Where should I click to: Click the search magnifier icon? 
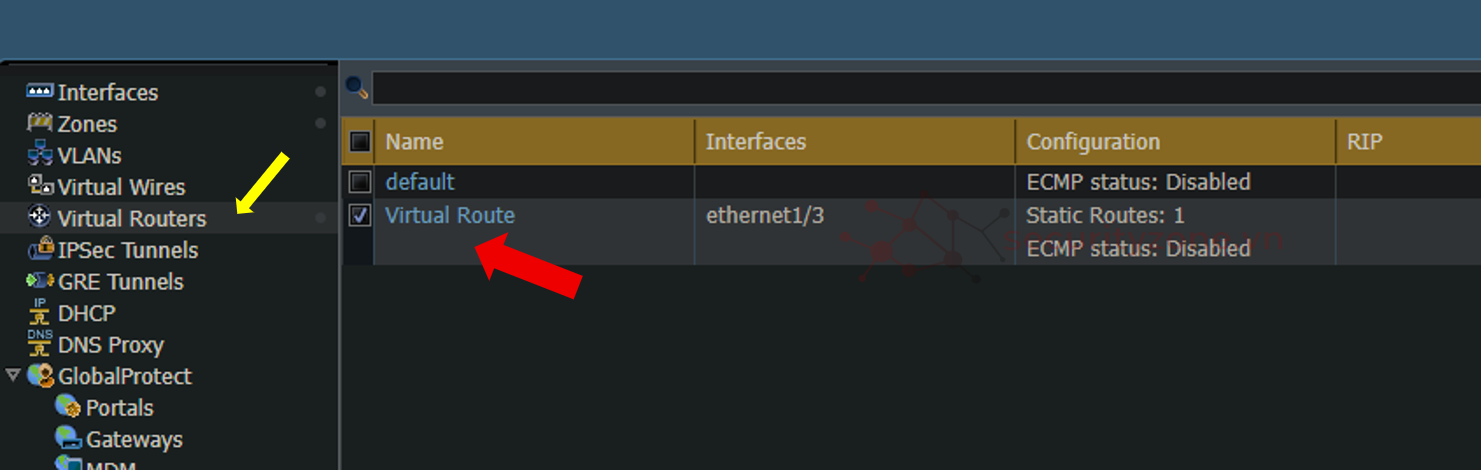tap(356, 87)
